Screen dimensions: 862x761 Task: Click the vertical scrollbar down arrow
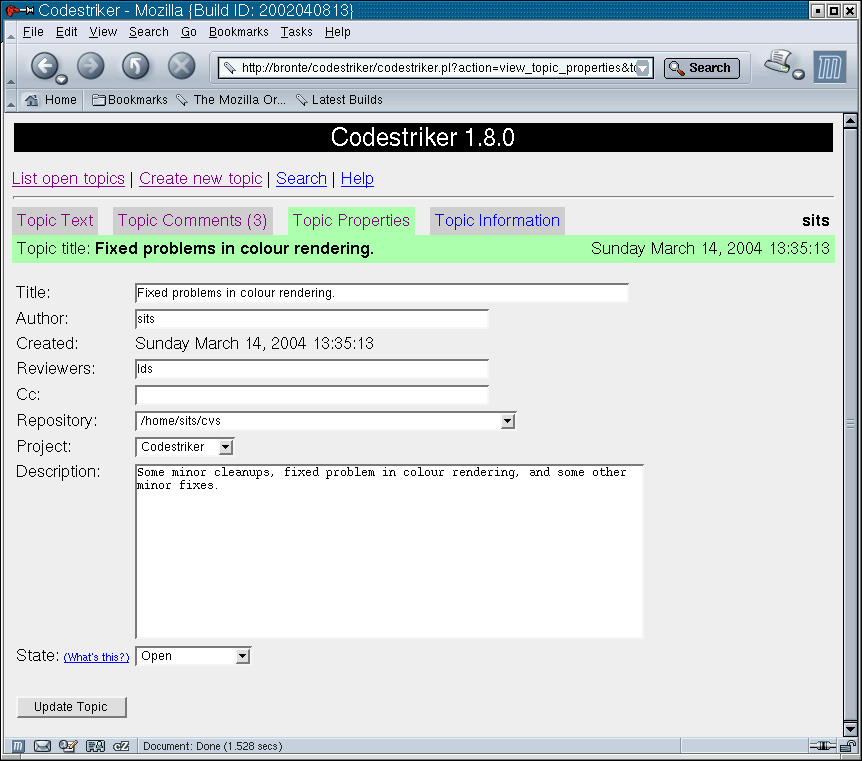tap(850, 728)
